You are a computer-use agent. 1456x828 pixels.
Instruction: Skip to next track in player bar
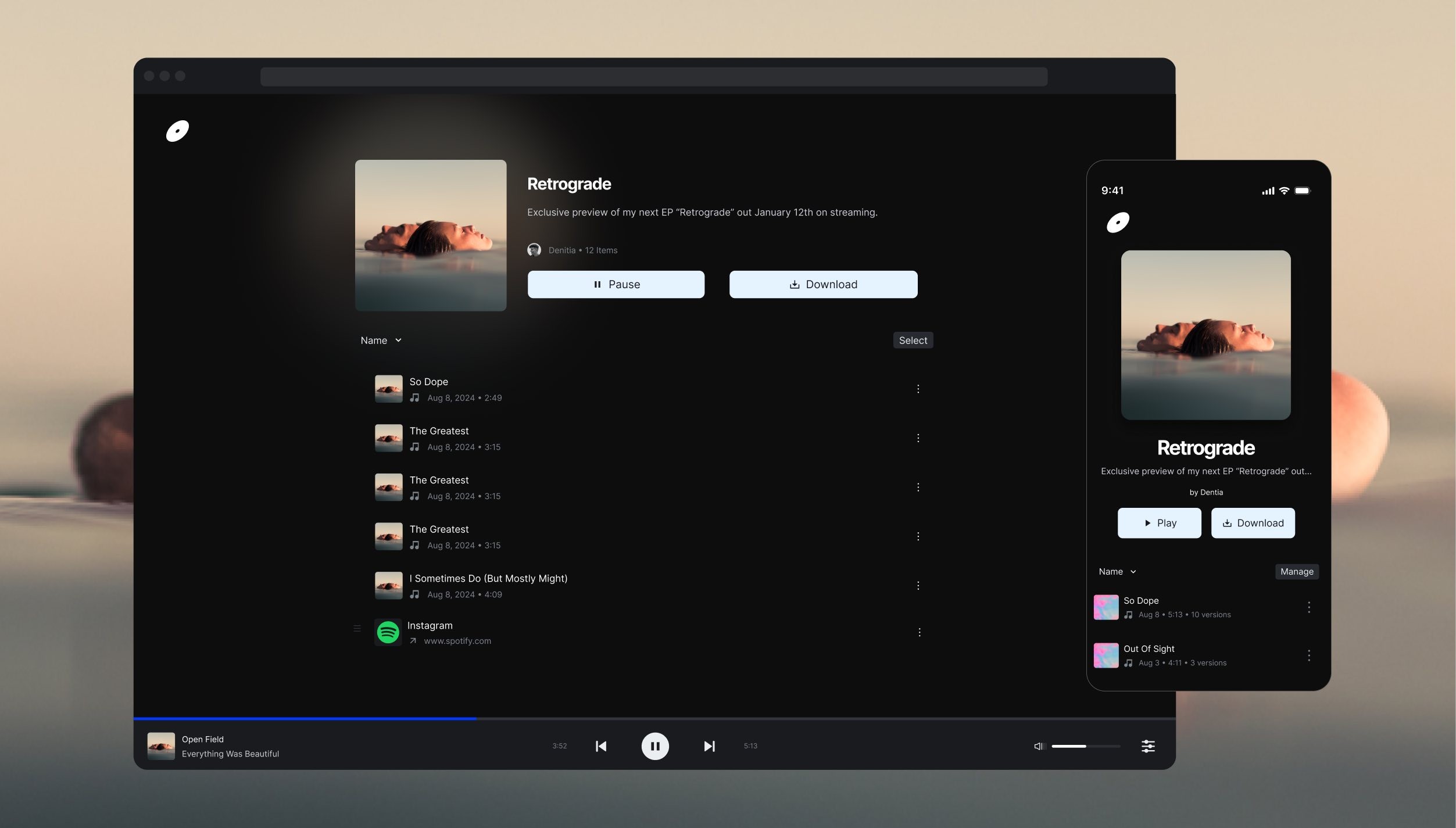click(709, 746)
